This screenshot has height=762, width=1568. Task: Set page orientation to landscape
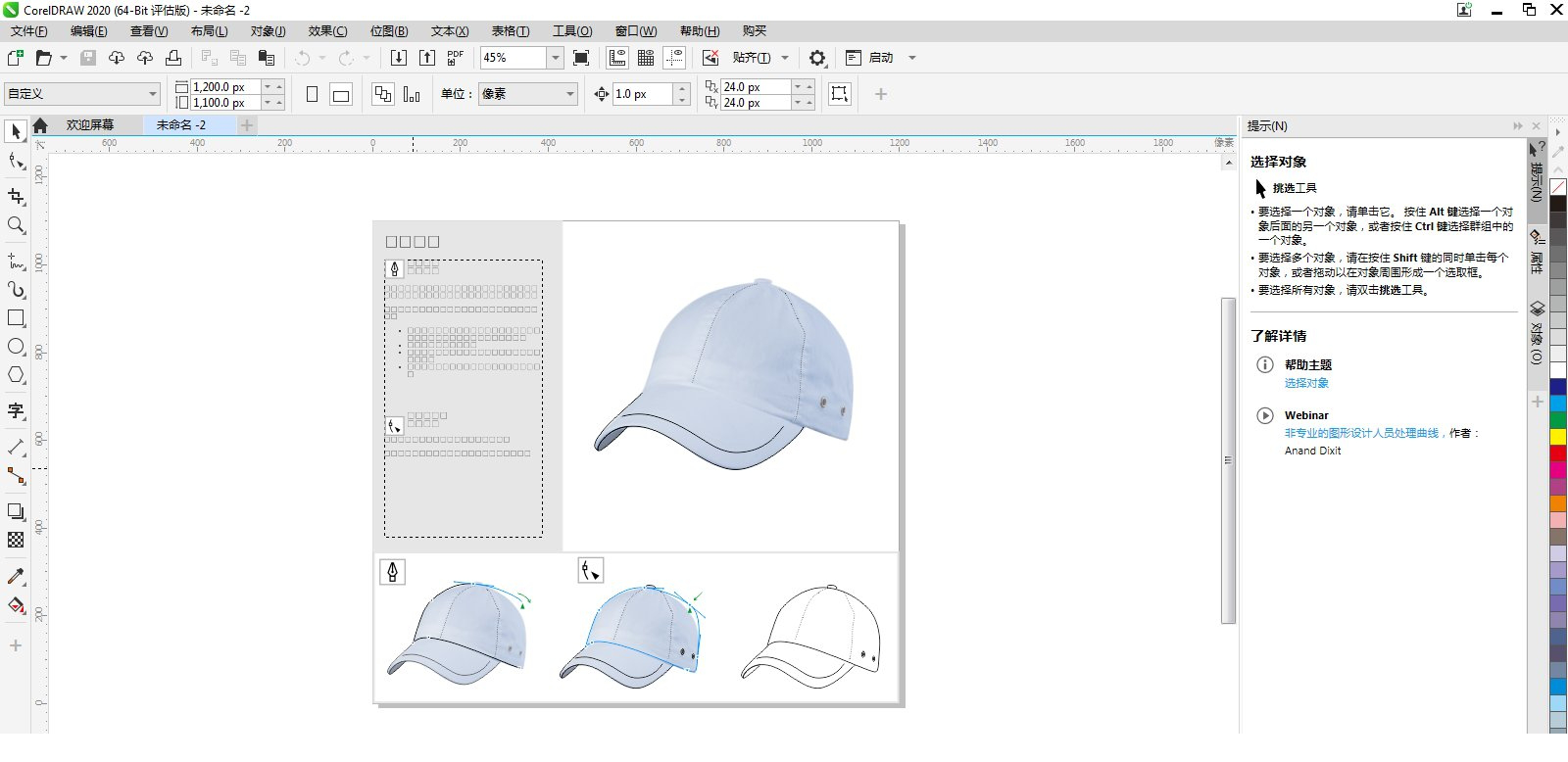tap(341, 94)
